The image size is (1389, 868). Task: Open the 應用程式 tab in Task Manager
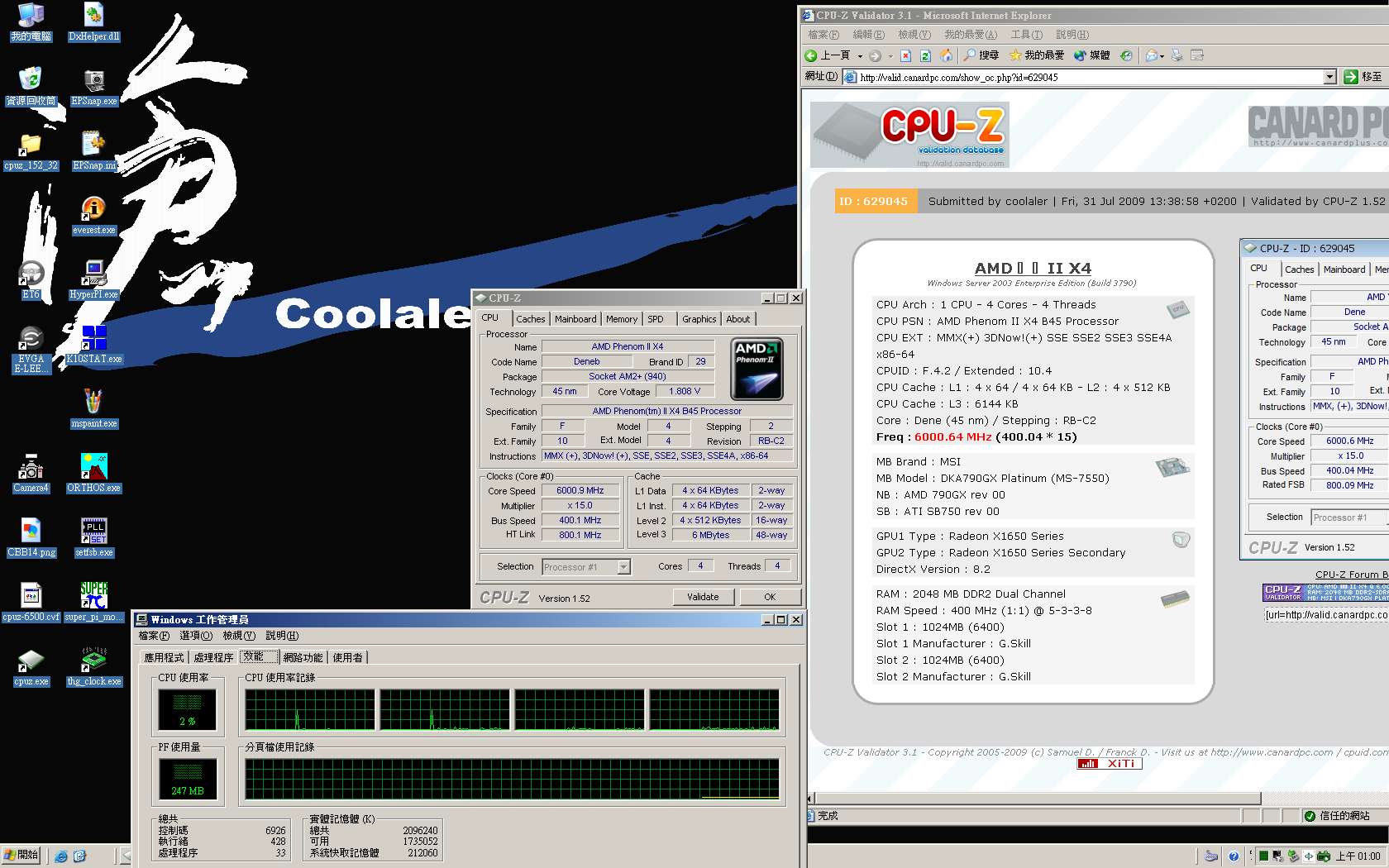(x=164, y=658)
